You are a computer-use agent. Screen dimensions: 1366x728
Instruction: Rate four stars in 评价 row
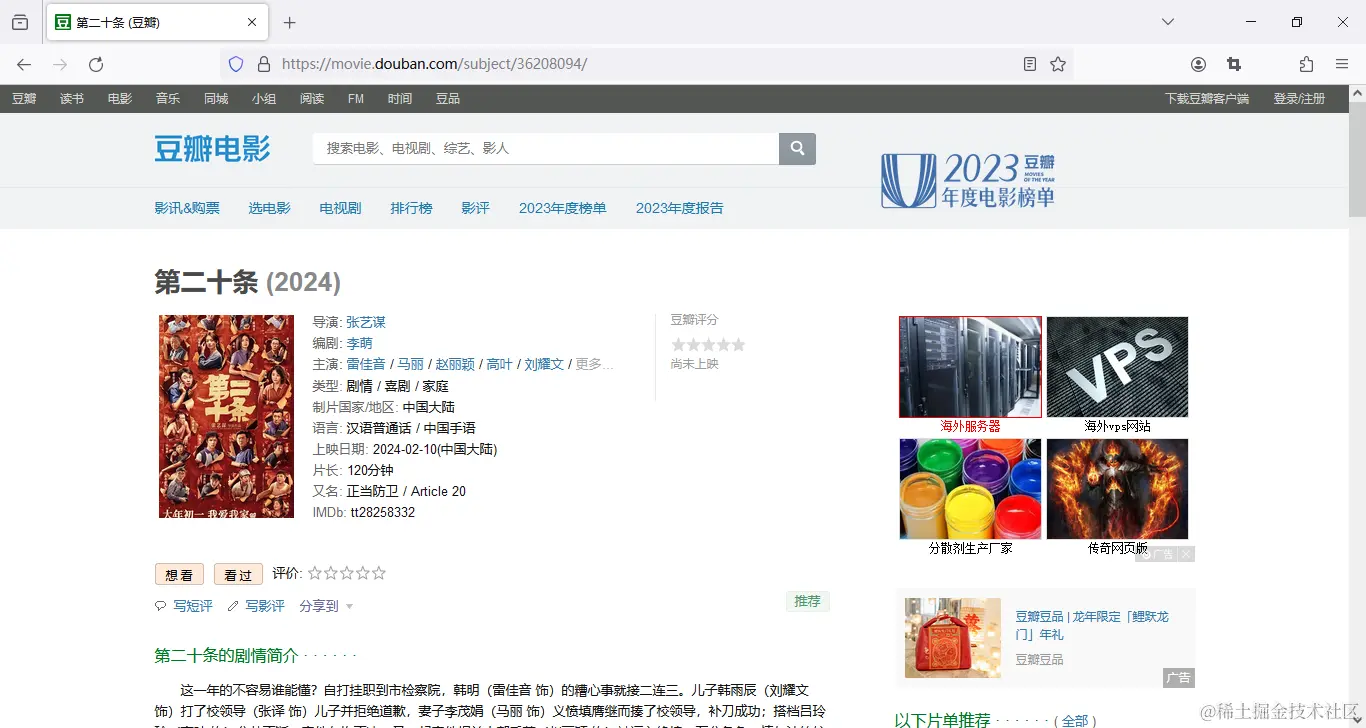[x=363, y=573]
